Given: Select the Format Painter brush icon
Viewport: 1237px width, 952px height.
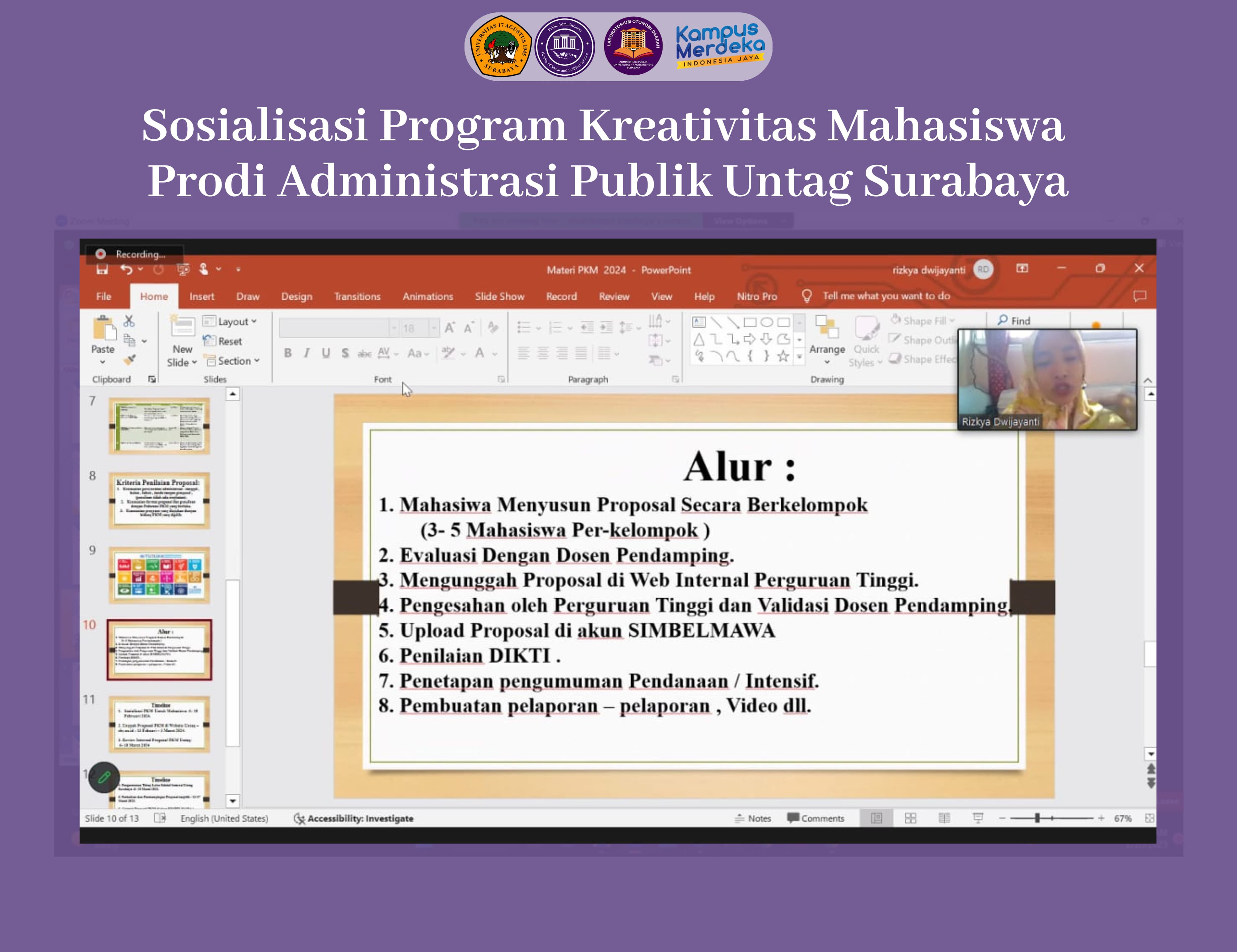Looking at the screenshot, I should [130, 359].
